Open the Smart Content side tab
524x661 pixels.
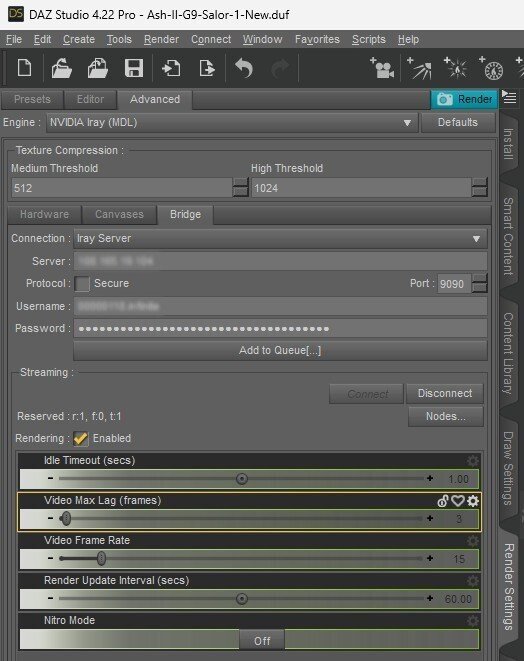pyautogui.click(x=509, y=236)
